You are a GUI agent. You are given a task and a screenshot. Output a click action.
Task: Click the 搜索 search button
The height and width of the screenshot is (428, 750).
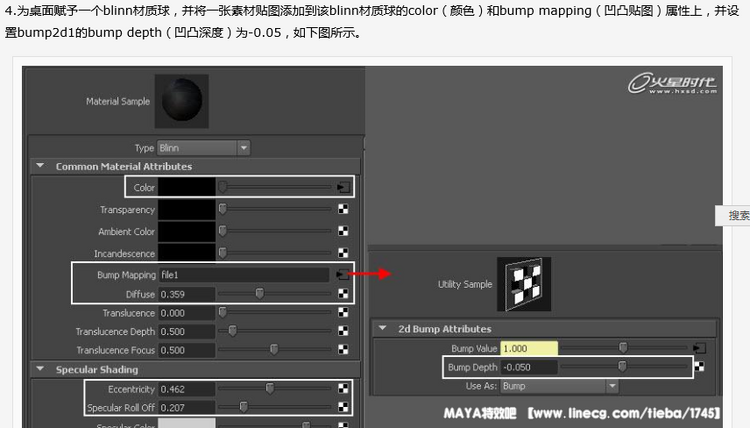tap(738, 215)
